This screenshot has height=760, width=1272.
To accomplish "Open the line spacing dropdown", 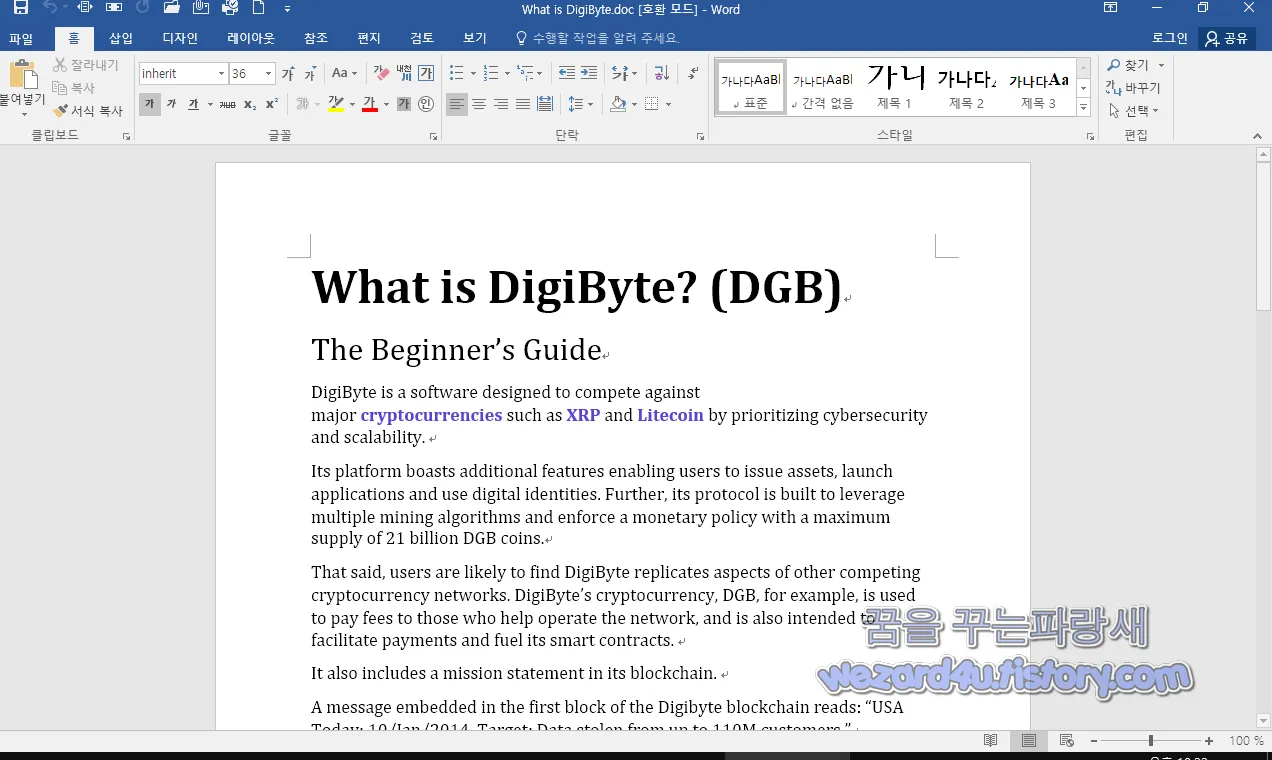I will 582,103.
